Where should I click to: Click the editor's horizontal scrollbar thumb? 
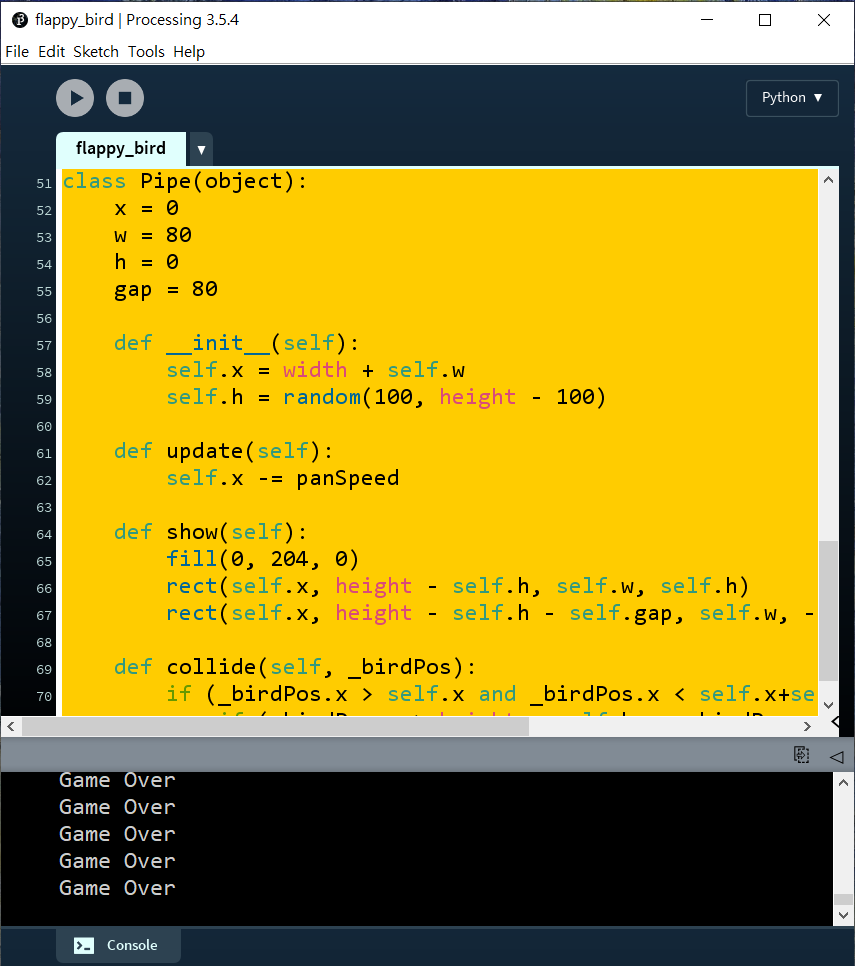(275, 726)
